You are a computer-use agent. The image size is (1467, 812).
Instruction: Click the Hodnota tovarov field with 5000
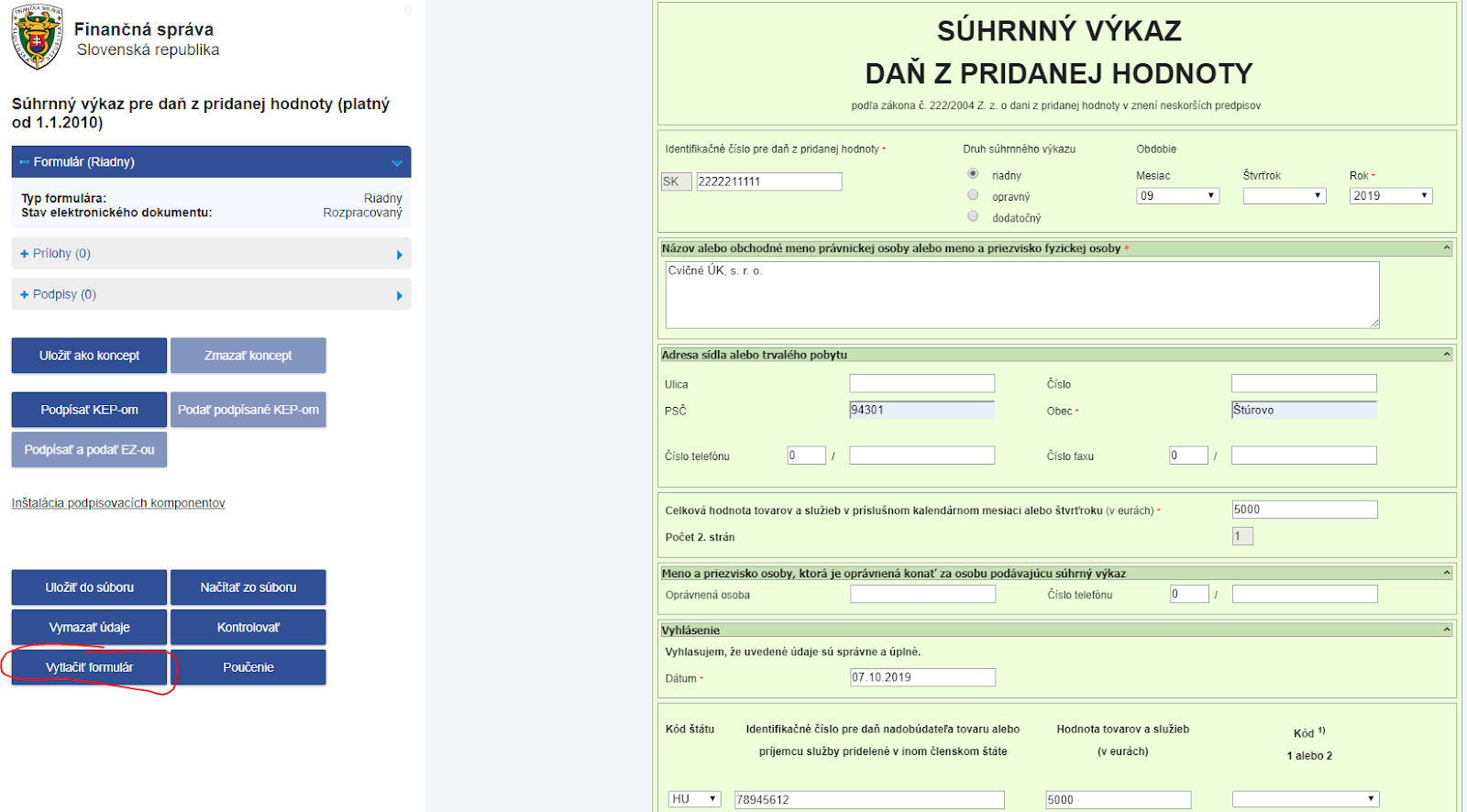(1119, 800)
